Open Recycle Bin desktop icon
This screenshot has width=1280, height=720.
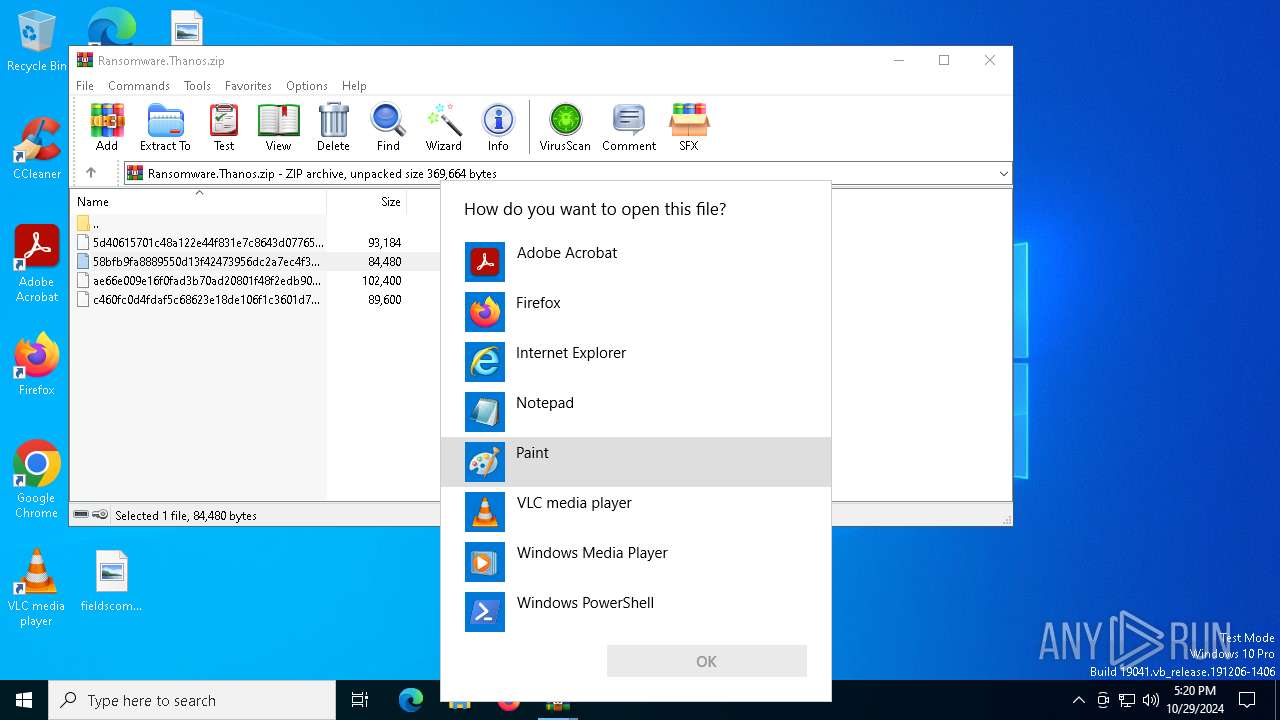pyautogui.click(x=37, y=42)
